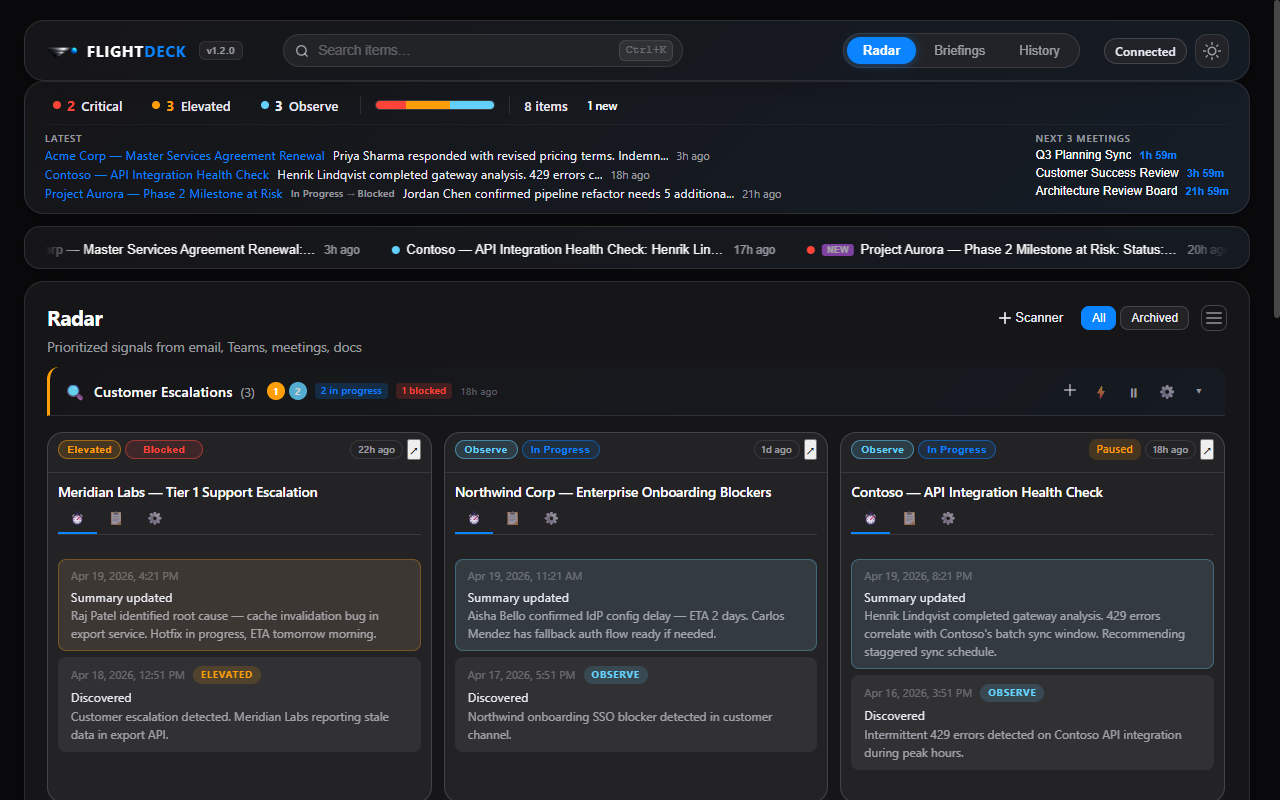
Task: Show All radar items filter
Action: 1099,318
